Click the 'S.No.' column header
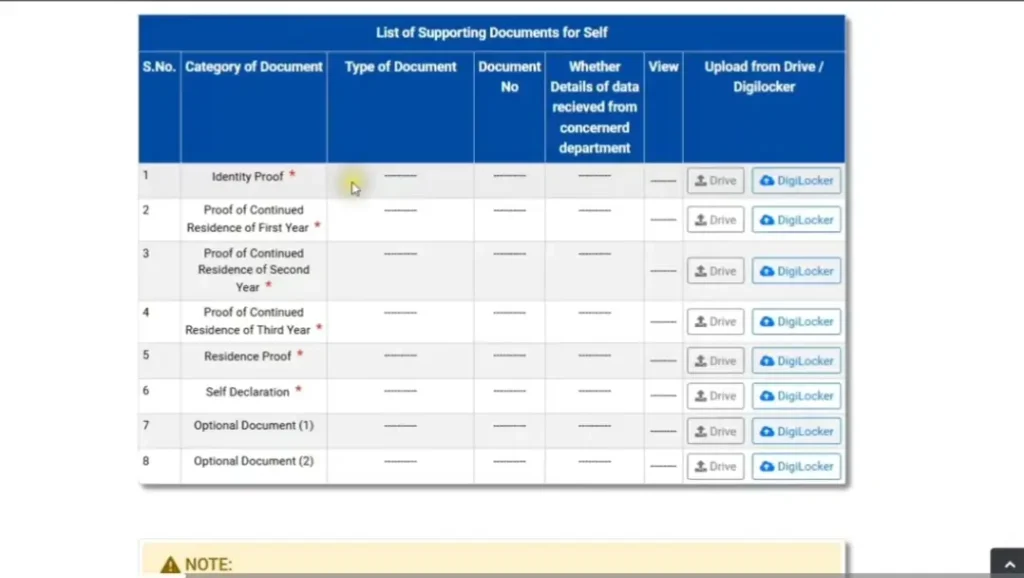The width and height of the screenshot is (1024, 578). pos(159,67)
